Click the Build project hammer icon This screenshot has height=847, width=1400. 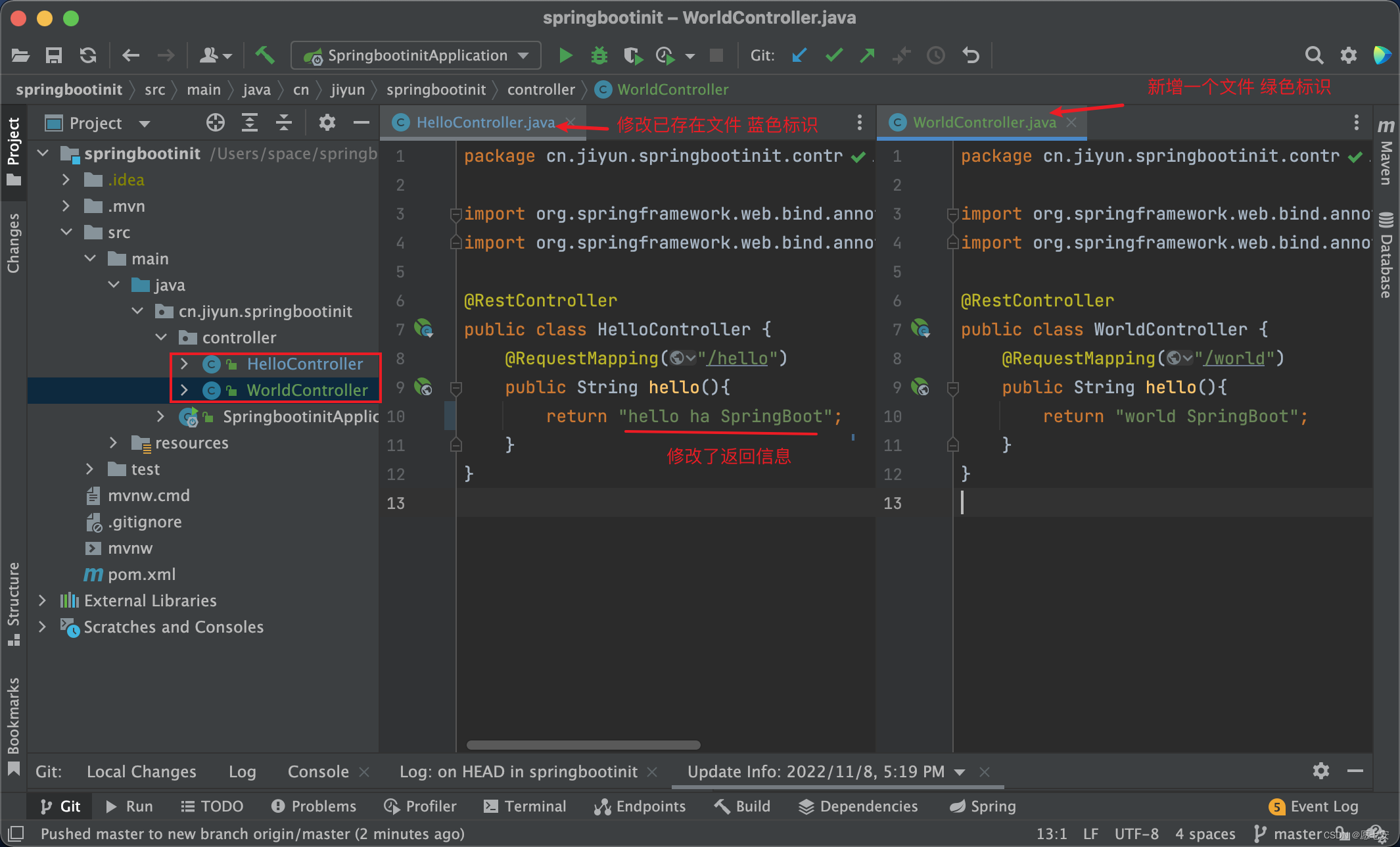click(265, 55)
